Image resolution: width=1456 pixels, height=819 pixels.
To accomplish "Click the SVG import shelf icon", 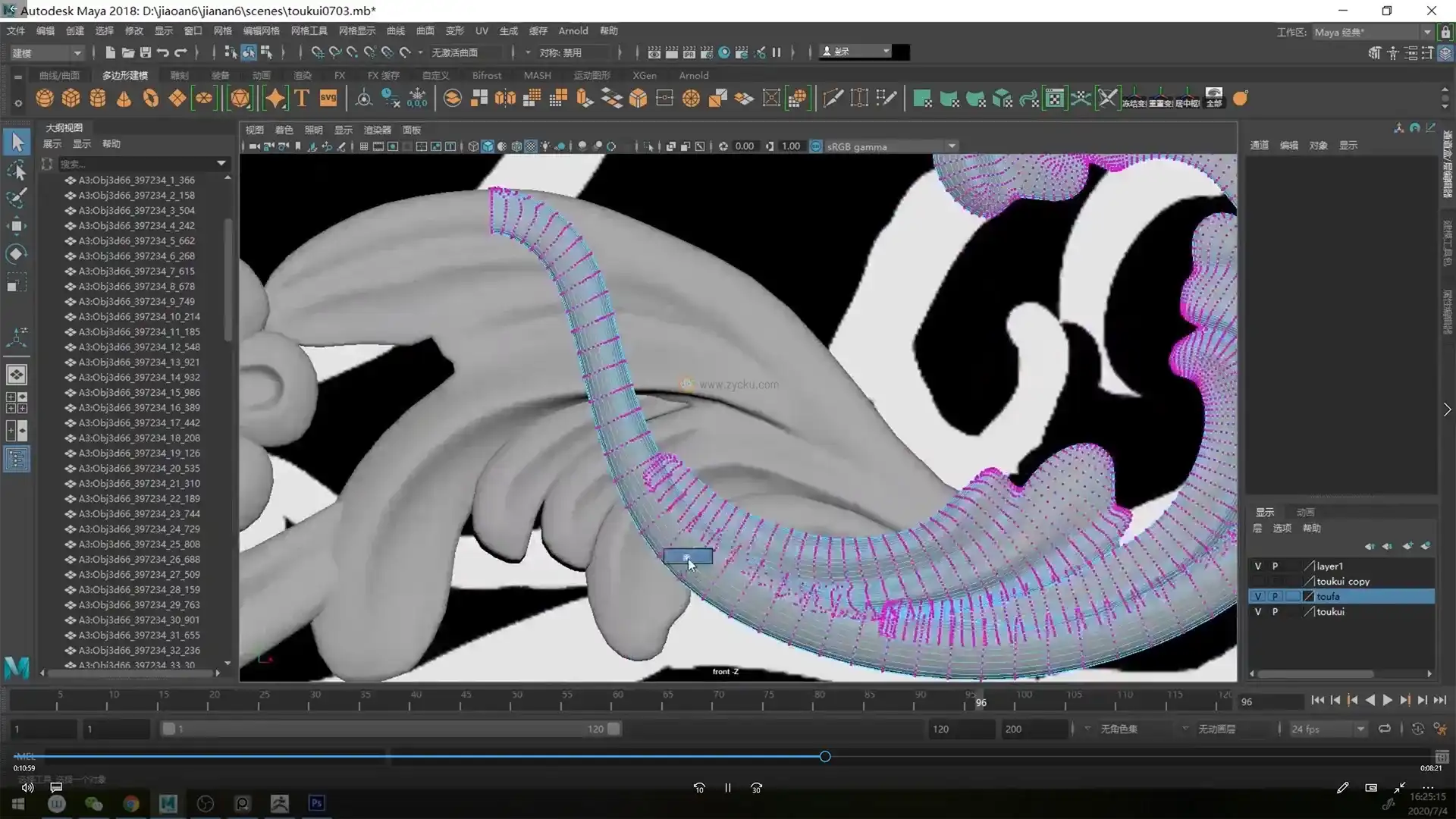I will pyautogui.click(x=328, y=99).
